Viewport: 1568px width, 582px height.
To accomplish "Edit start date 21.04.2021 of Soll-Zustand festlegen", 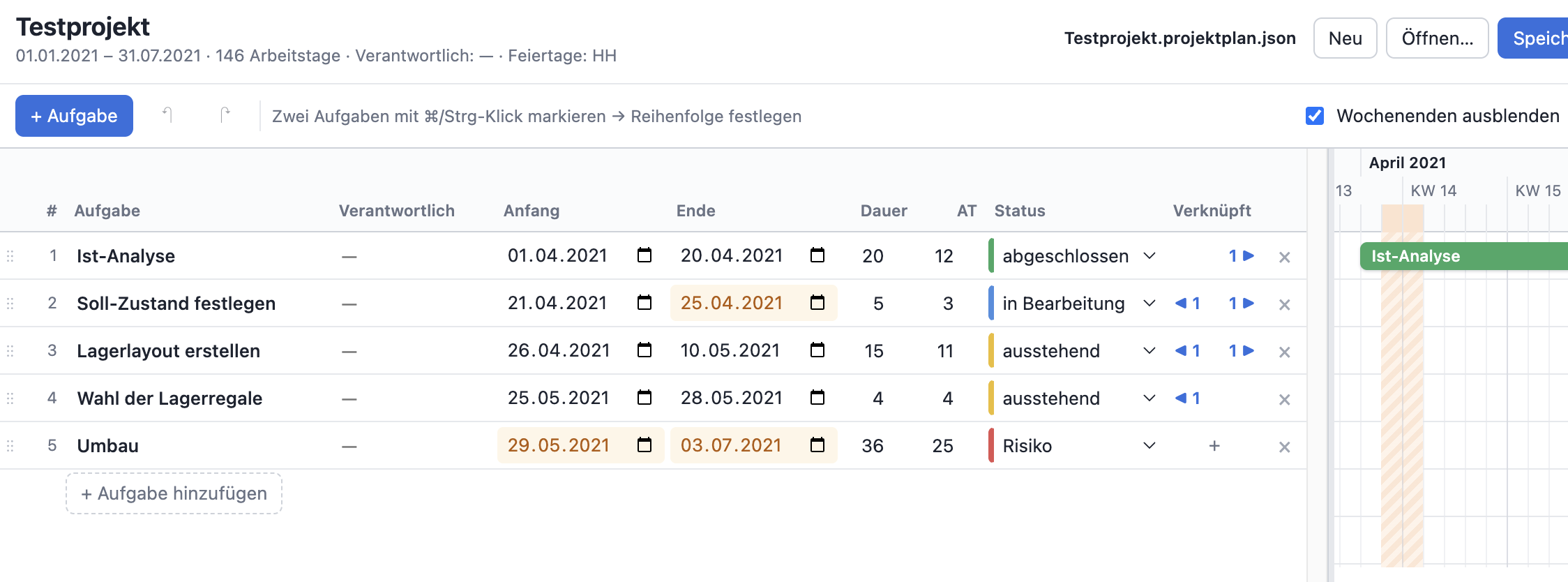I will pyautogui.click(x=557, y=303).
